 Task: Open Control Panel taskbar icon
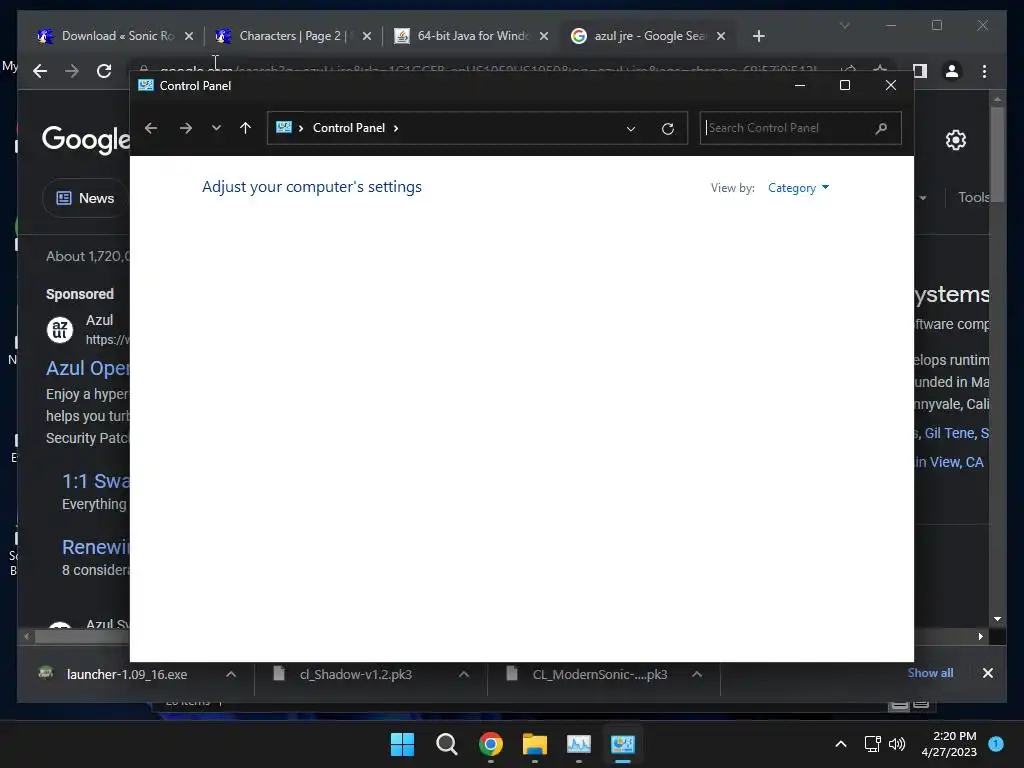(622, 744)
